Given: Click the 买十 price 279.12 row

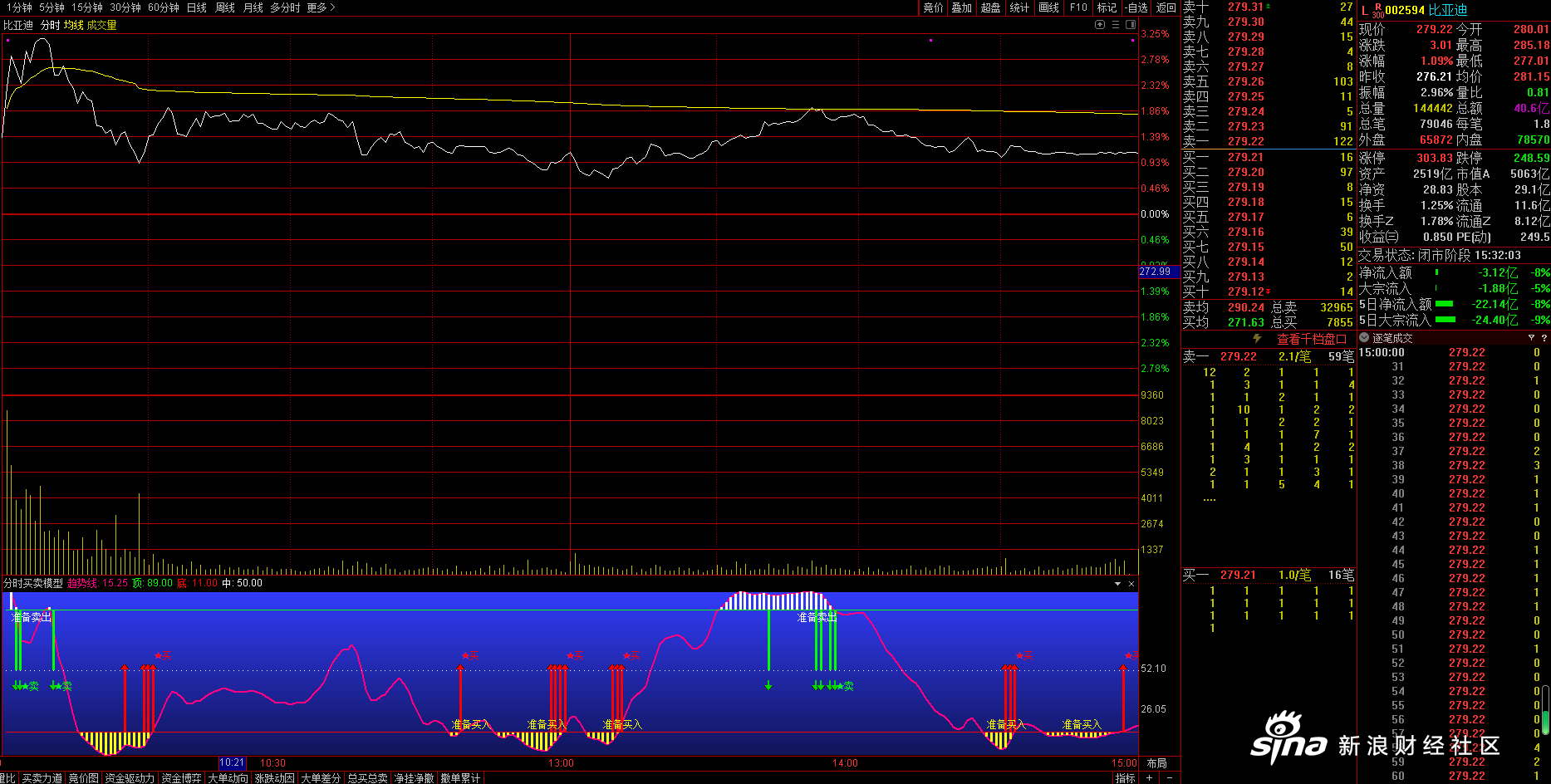Looking at the screenshot, I should tap(1268, 292).
